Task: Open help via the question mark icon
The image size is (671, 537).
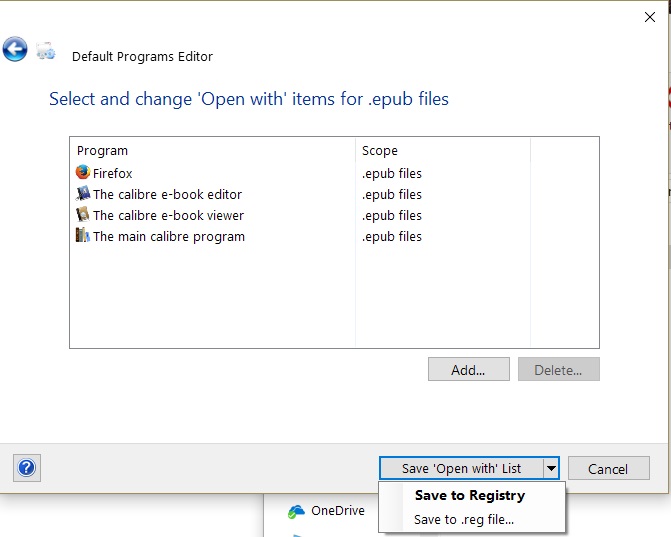Action: pyautogui.click(x=27, y=467)
